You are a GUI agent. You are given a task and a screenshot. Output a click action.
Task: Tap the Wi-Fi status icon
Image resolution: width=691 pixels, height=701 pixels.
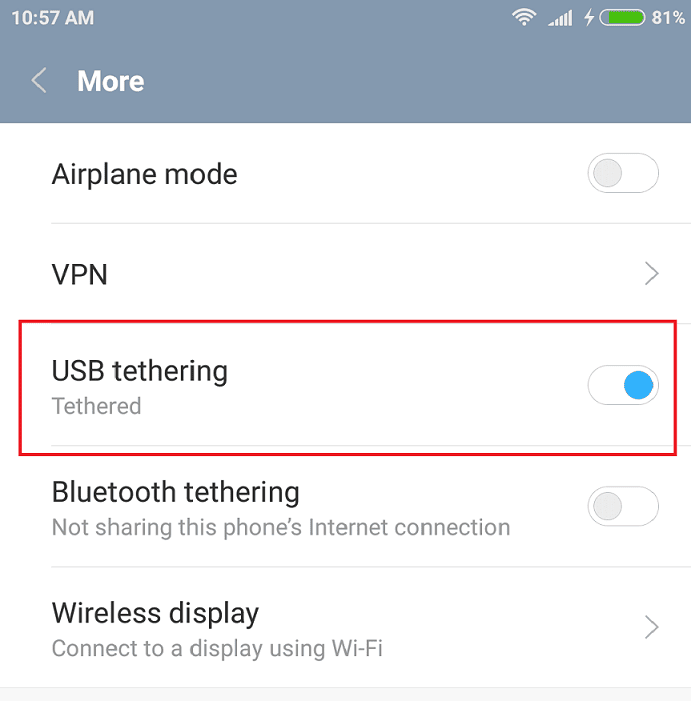coord(524,17)
